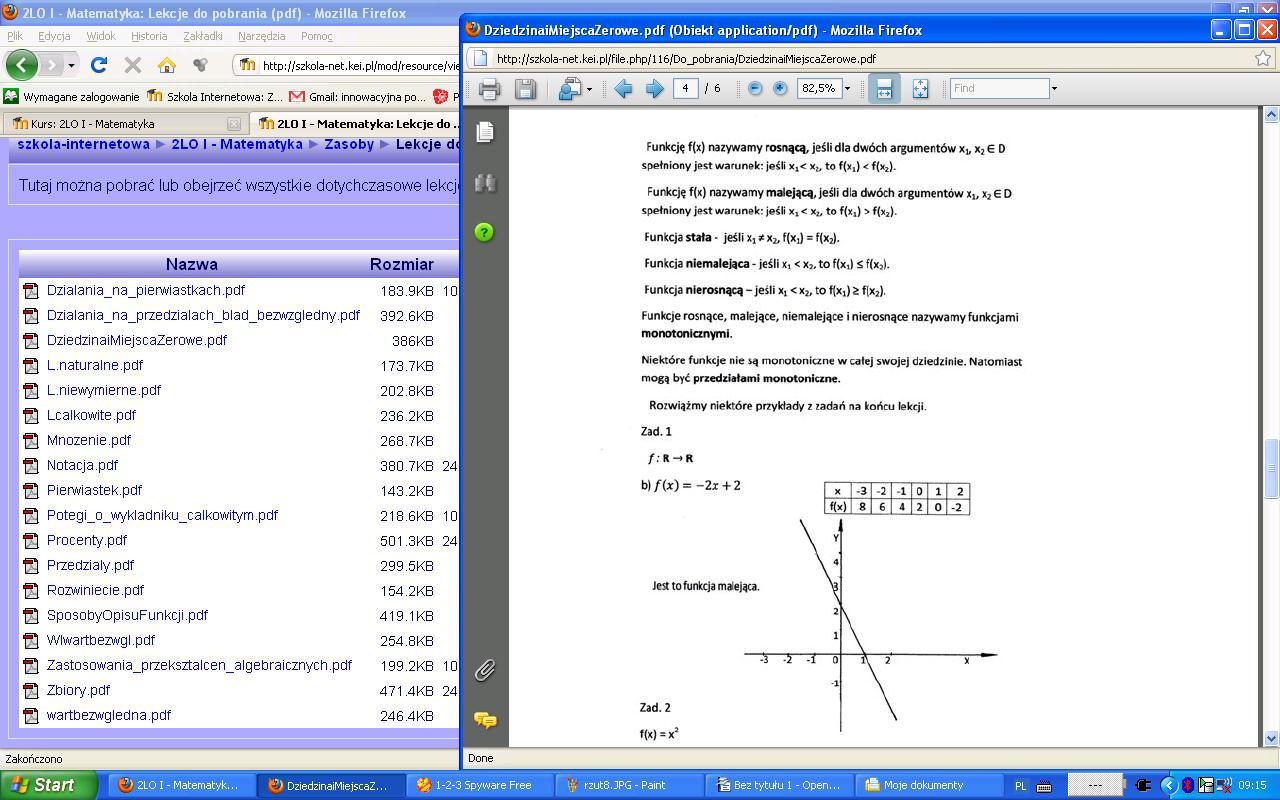The image size is (1280, 800).
Task: Open the Attachments paperclip panel
Action: pos(485,669)
